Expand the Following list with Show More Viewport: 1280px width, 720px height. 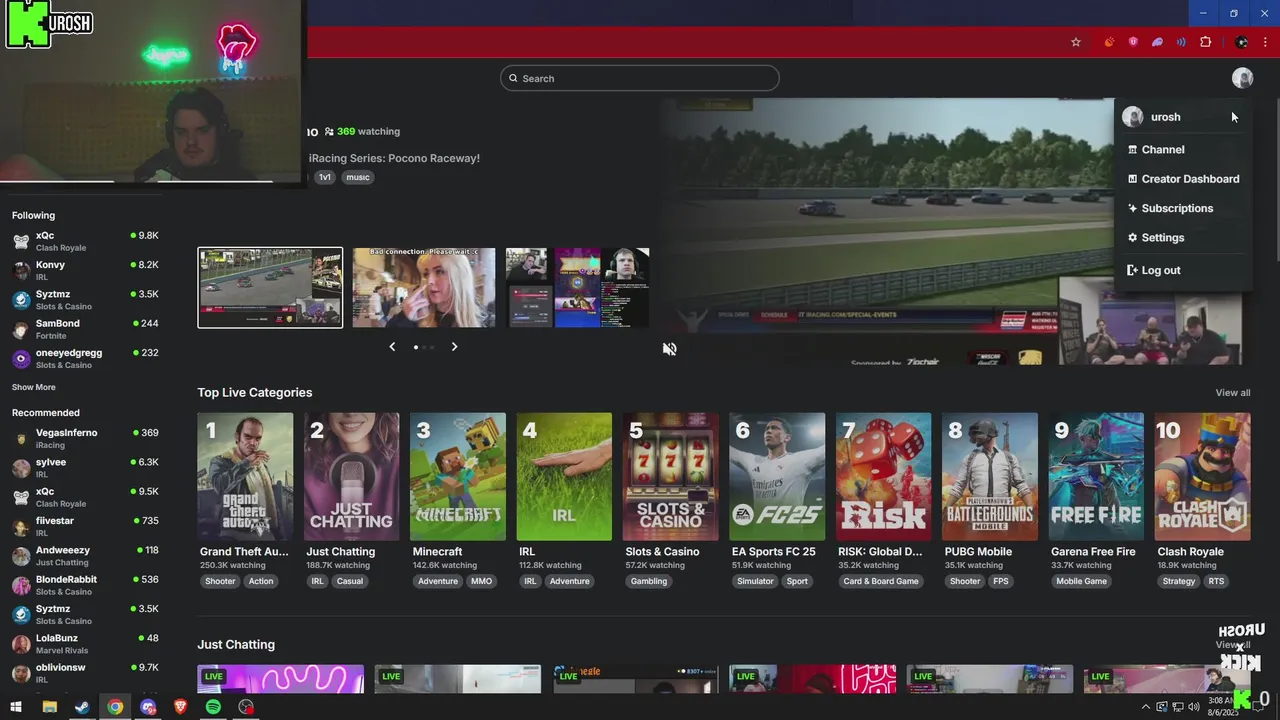click(x=34, y=387)
